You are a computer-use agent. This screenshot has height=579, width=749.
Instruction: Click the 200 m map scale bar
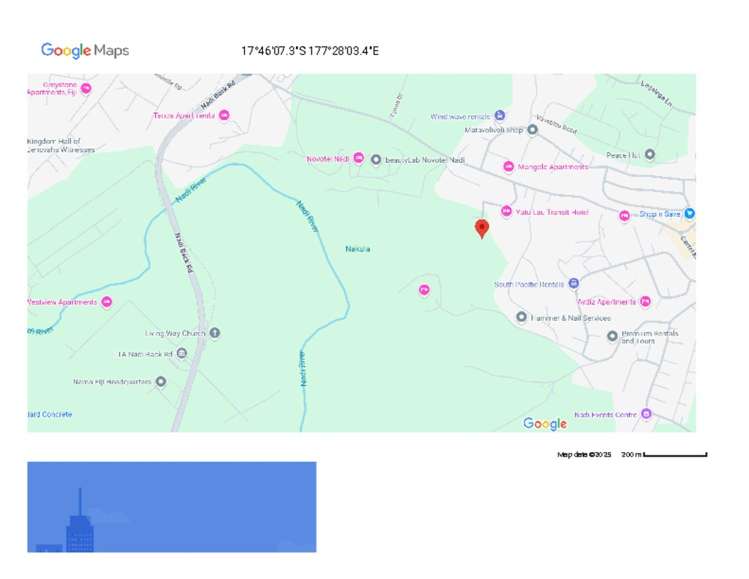coord(675,455)
